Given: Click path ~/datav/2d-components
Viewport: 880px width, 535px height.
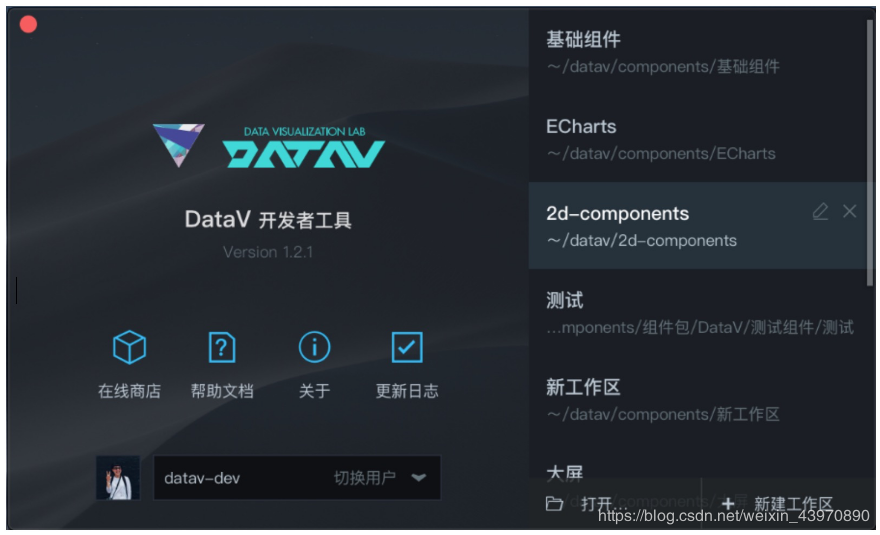Looking at the screenshot, I should 641,240.
